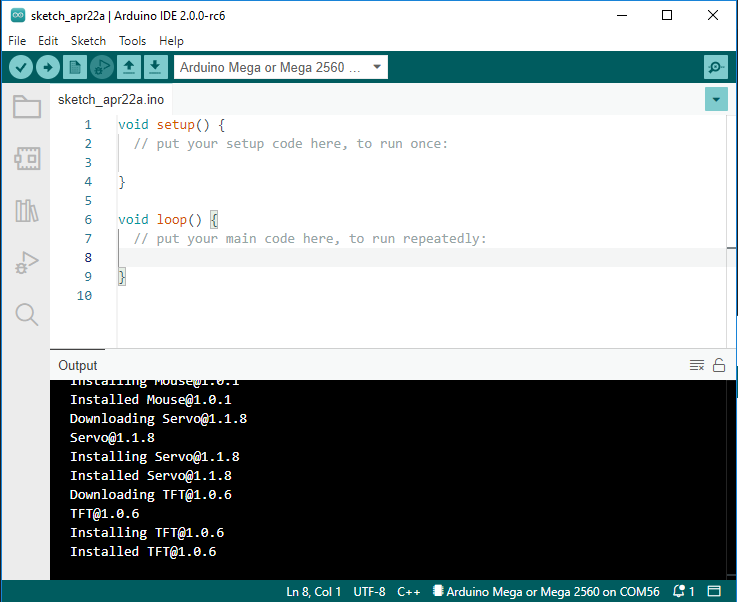This screenshot has width=738, height=602.
Task: Open the Sketch menu
Action: click(88, 41)
